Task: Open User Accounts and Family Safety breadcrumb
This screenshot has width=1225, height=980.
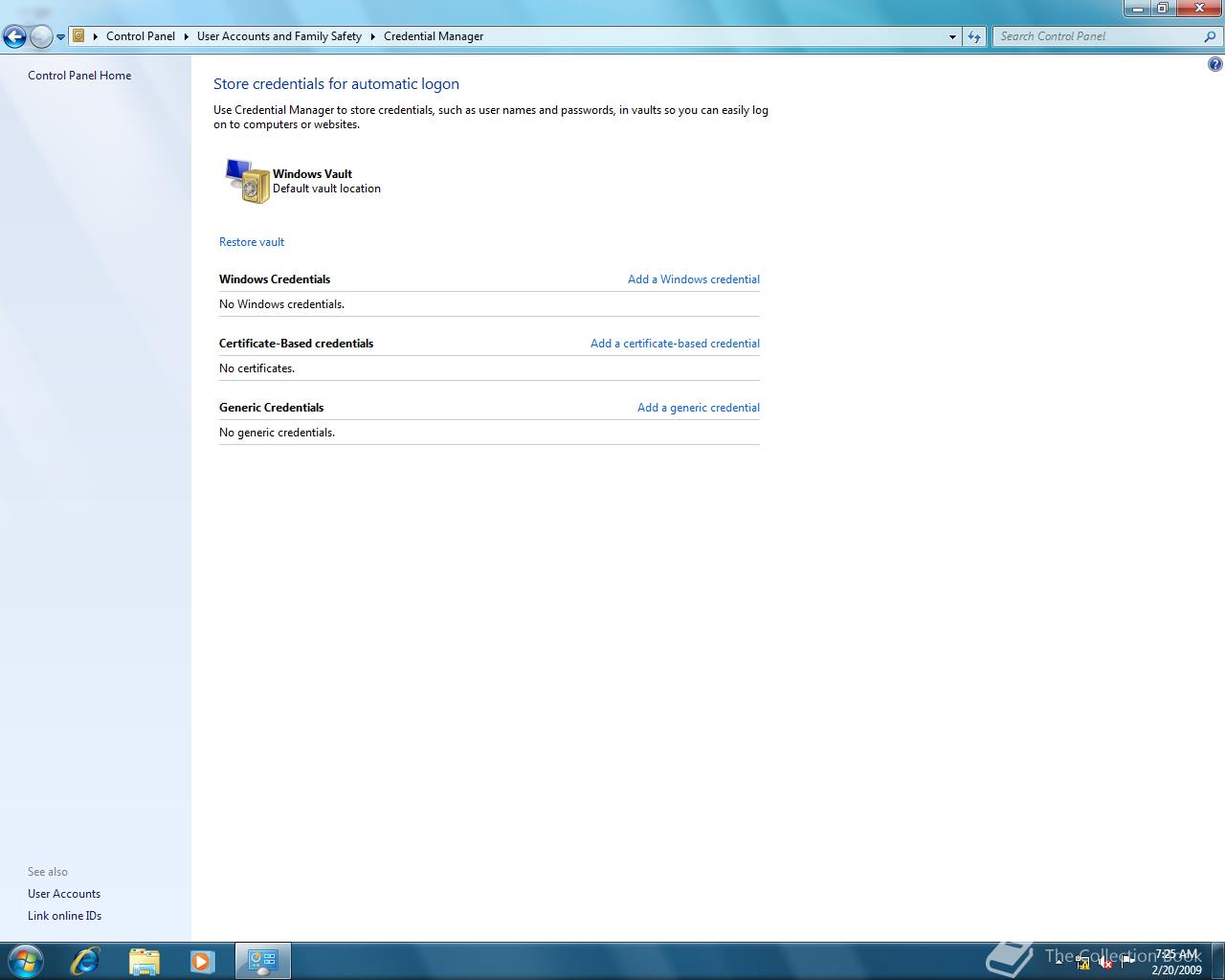Action: tap(279, 36)
